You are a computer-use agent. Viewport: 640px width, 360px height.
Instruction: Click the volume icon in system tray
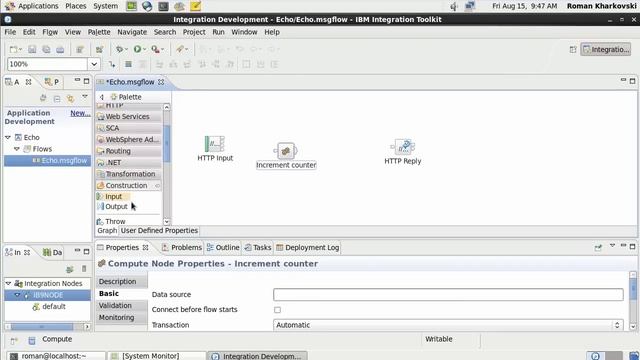click(453, 6)
